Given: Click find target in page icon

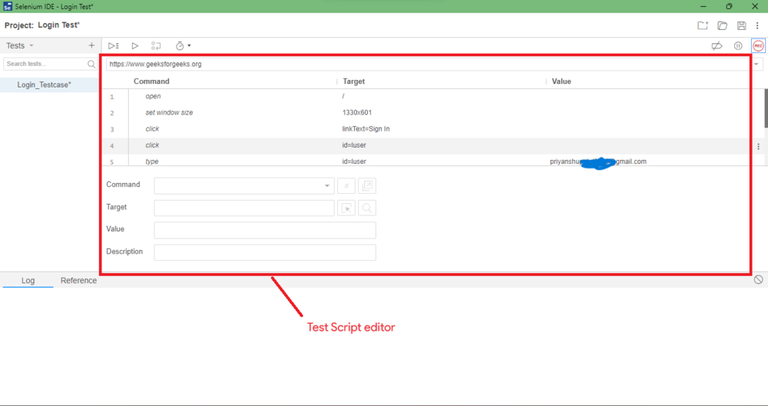Looking at the screenshot, I should pos(367,208).
